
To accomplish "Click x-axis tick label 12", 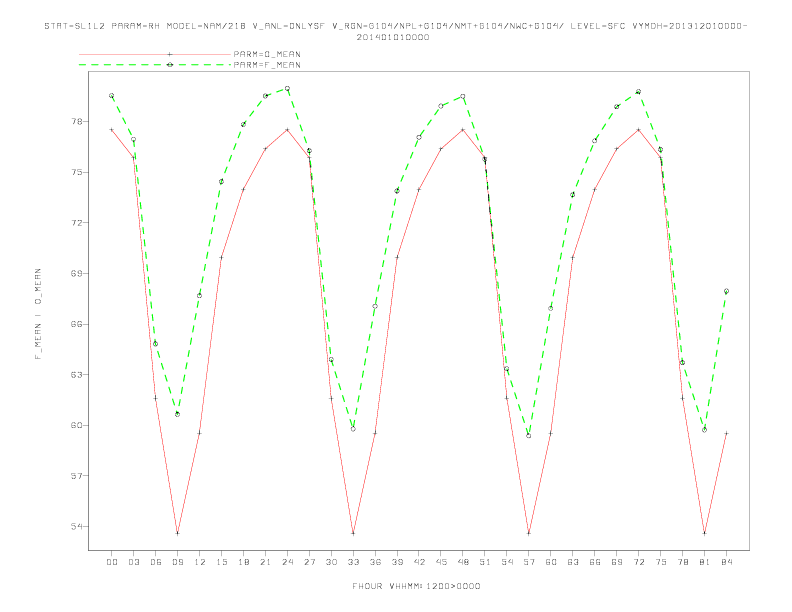I will tap(200, 562).
